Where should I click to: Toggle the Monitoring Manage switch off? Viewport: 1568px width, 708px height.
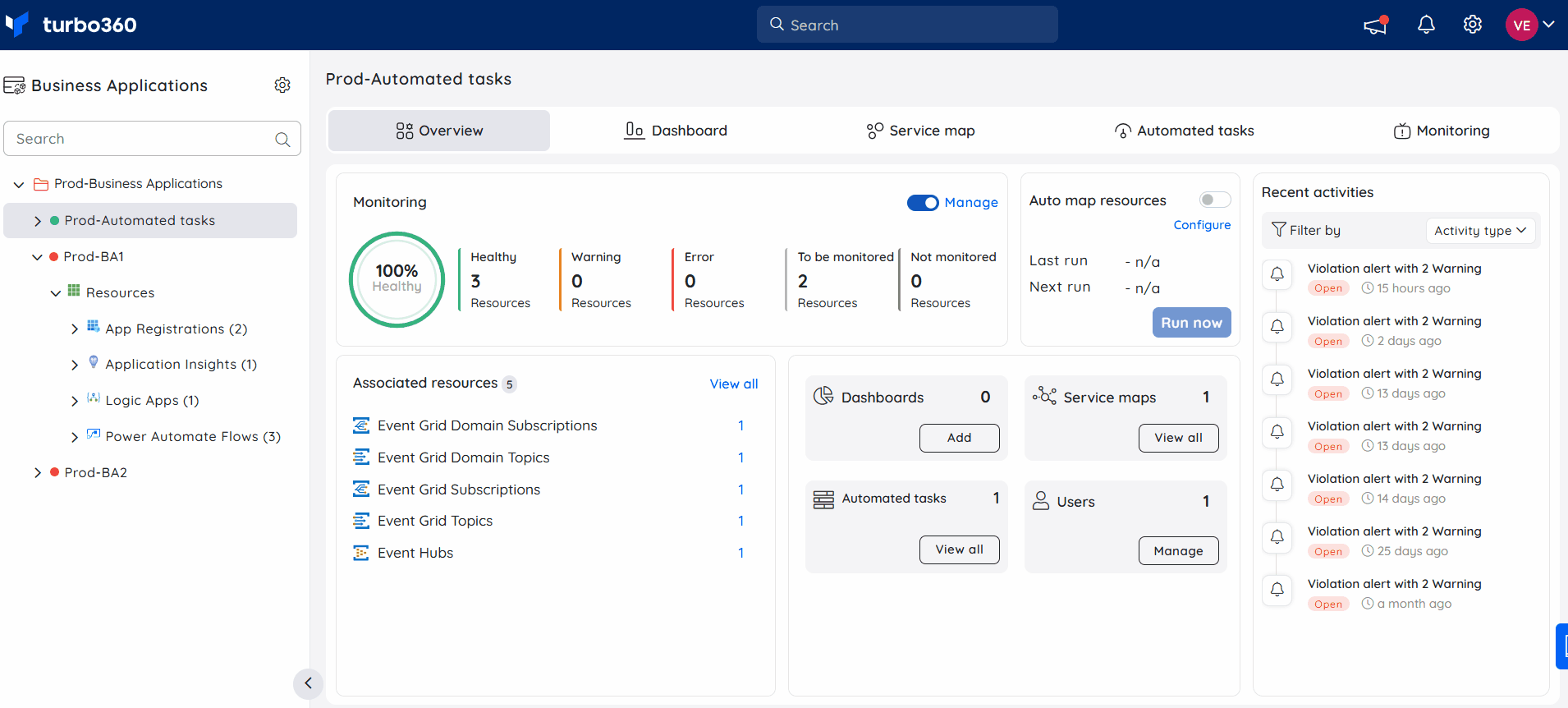point(923,203)
